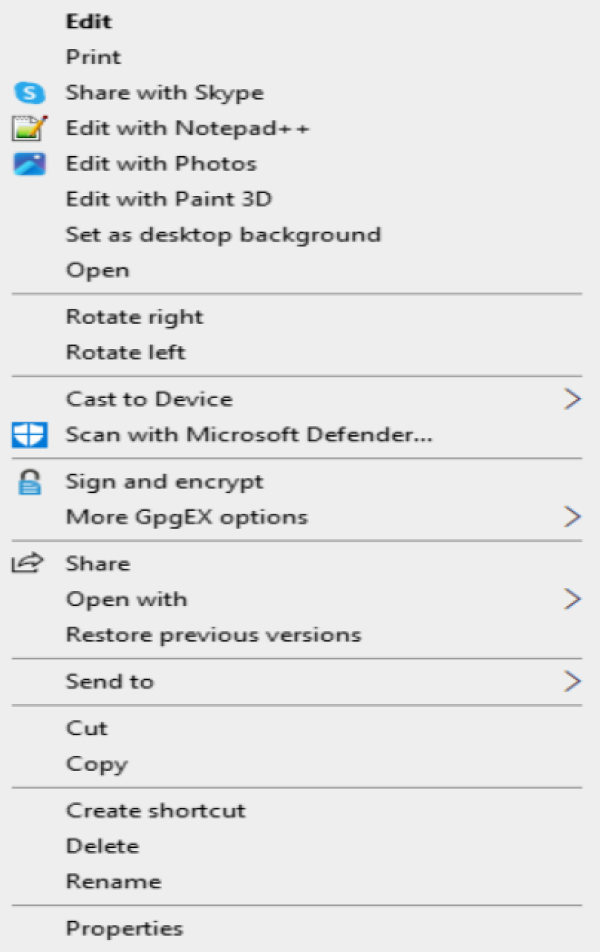The image size is (600, 952).
Task: Open the file with Edit with Paint 3D
Action: pyautogui.click(x=168, y=199)
